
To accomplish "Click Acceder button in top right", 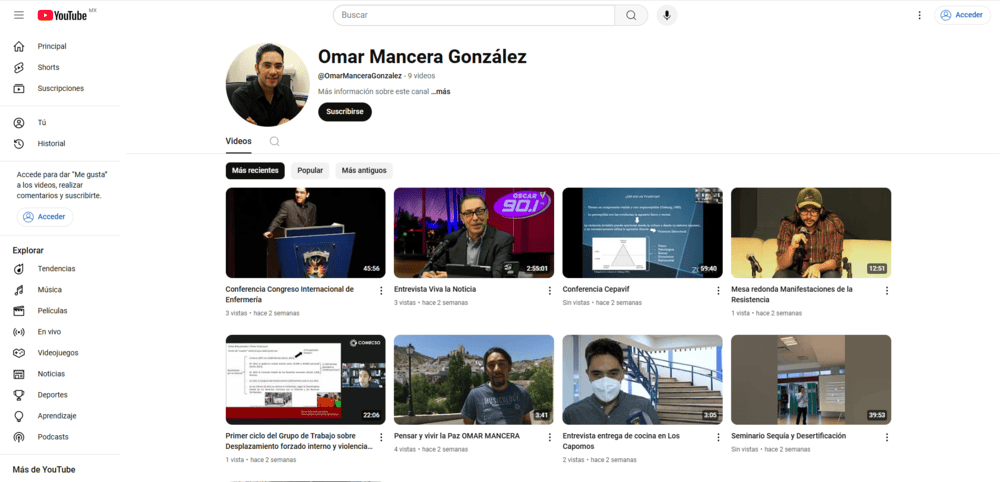I will pos(962,15).
